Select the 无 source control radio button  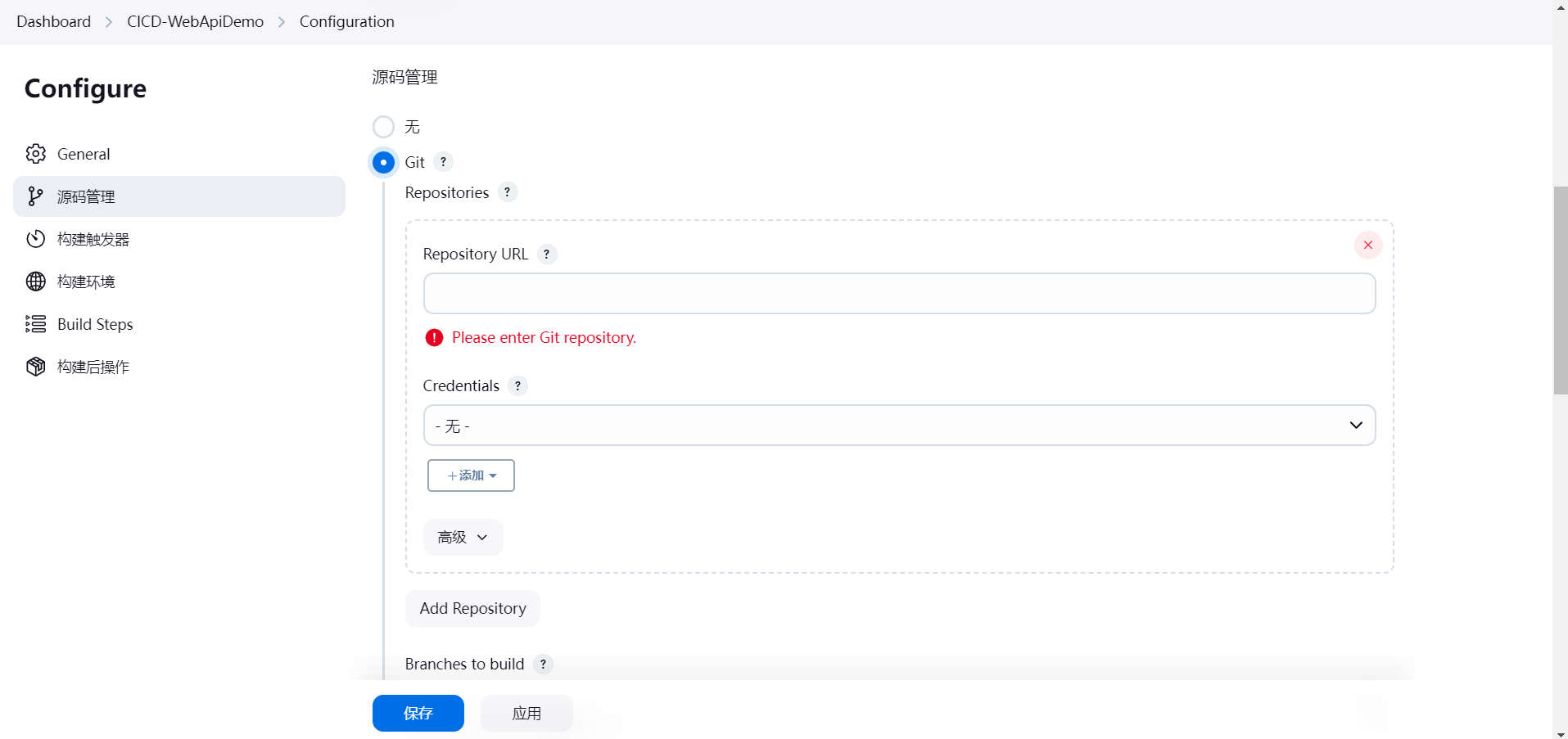(383, 127)
